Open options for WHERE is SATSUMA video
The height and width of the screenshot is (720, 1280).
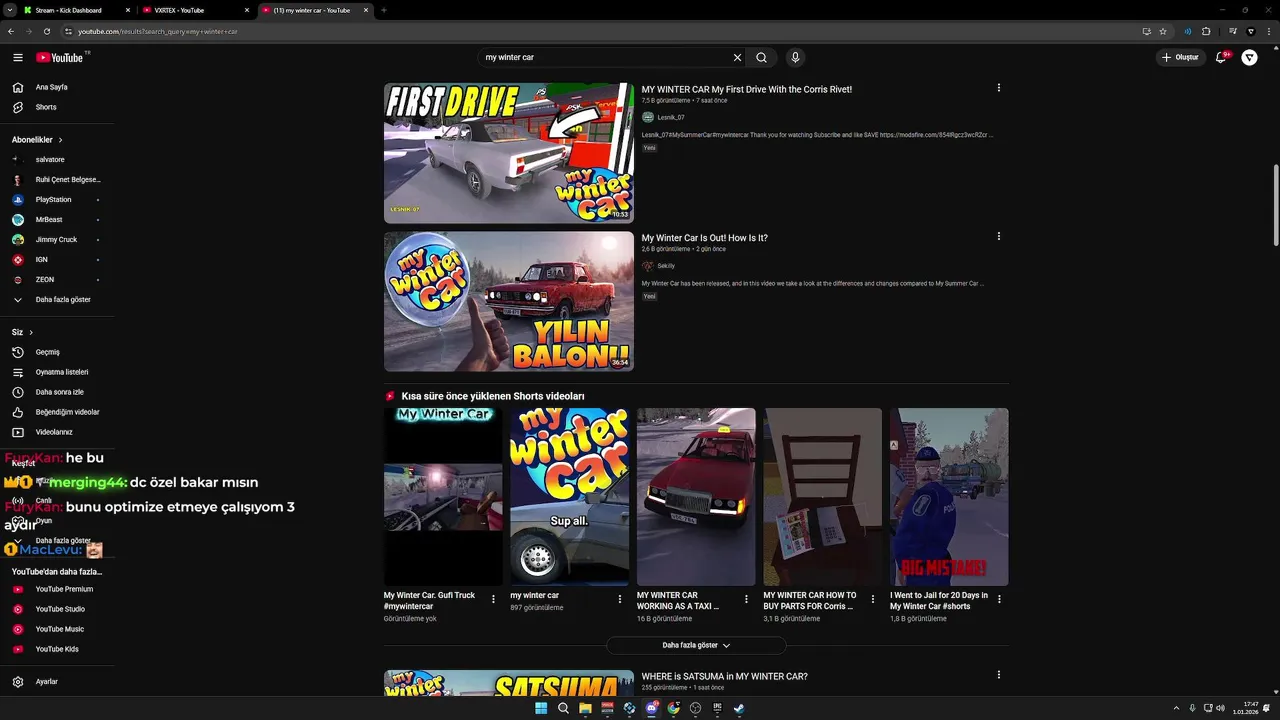coord(999,676)
